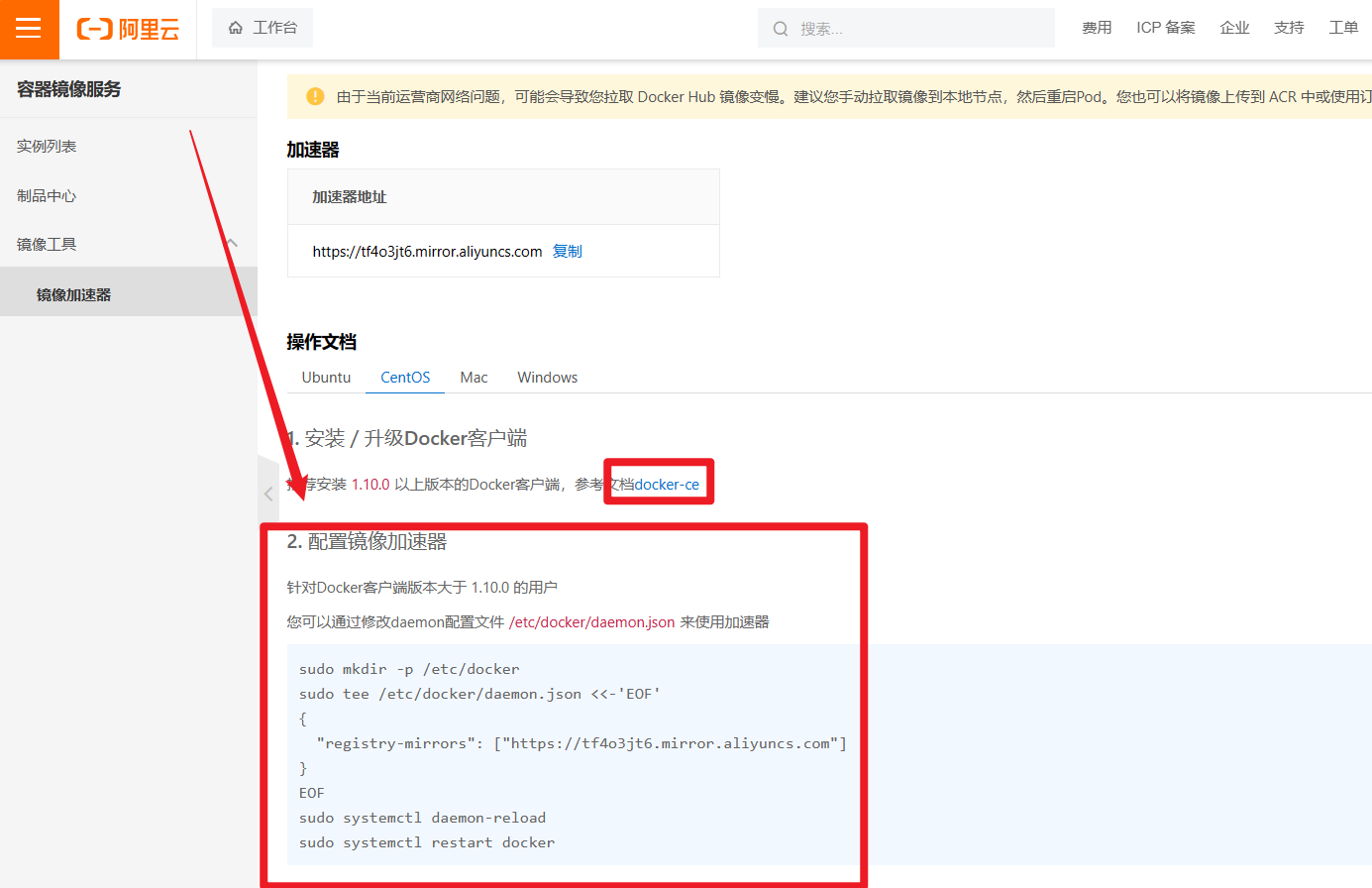Click the yellow warning notice icon
1372x888 pixels.
[x=315, y=96]
